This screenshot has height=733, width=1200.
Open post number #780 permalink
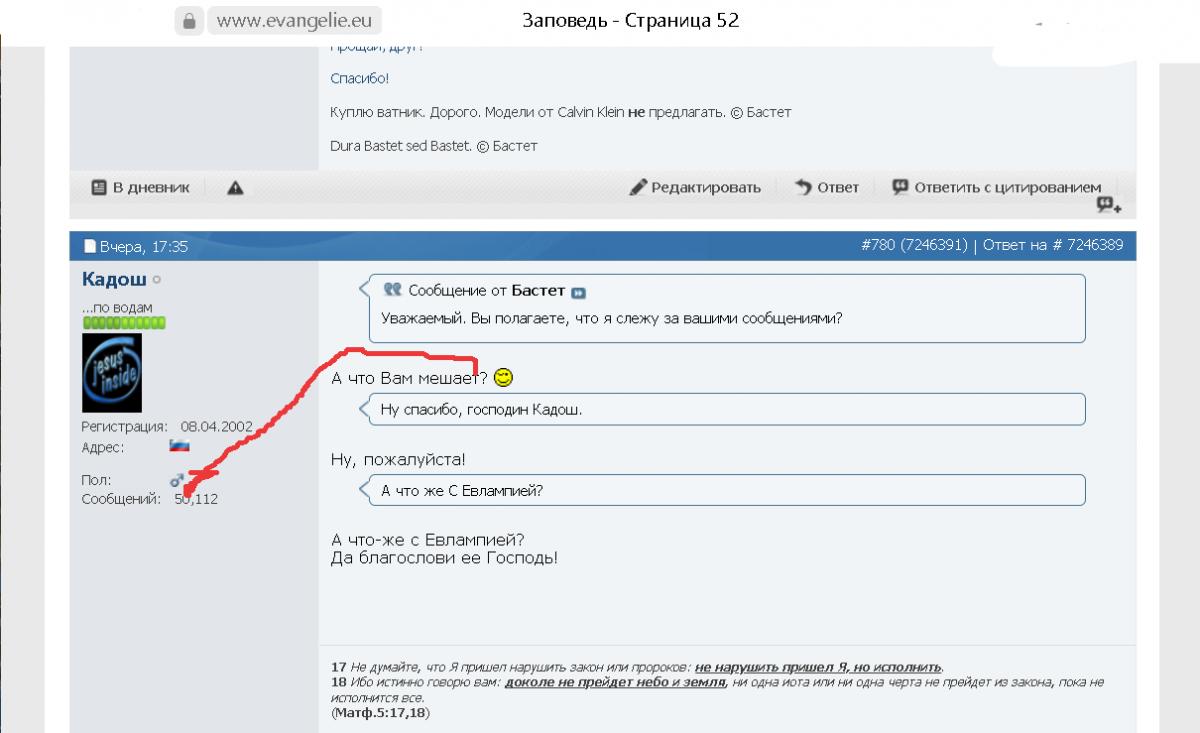pyautogui.click(x=878, y=245)
